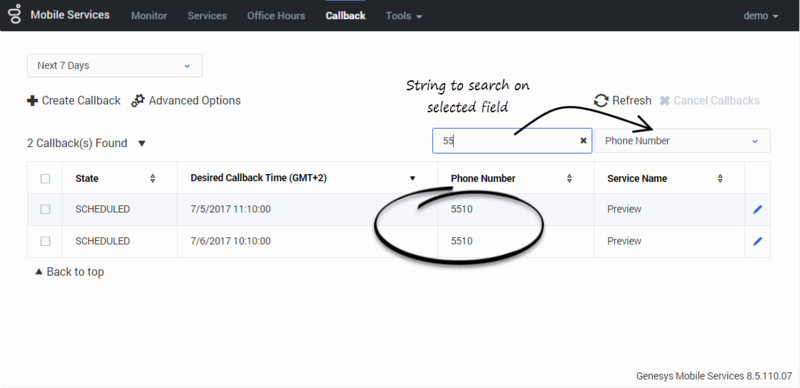The image size is (800, 388).
Task: Check the box for the 7/5/2017 11:10:00 callback
Action: click(x=45, y=209)
